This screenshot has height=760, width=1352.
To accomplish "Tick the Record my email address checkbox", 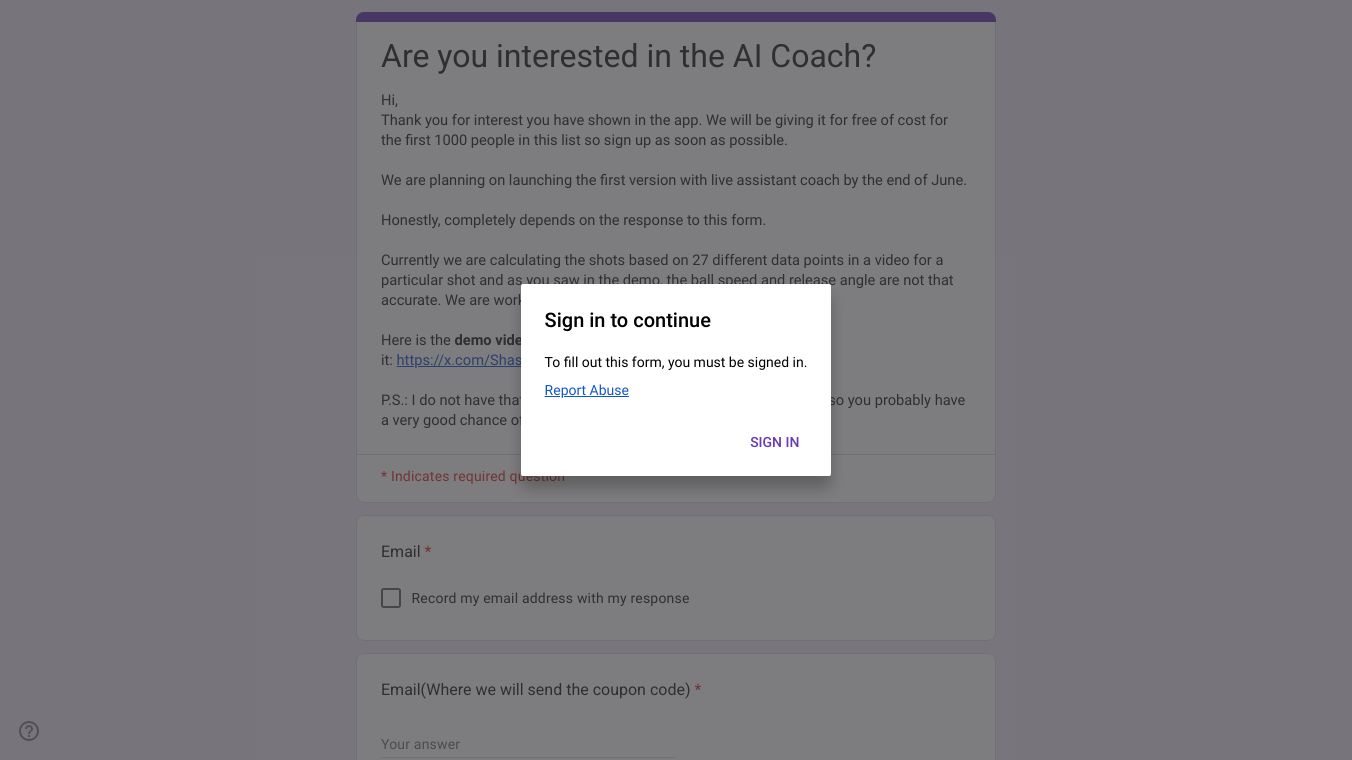I will click(391, 598).
